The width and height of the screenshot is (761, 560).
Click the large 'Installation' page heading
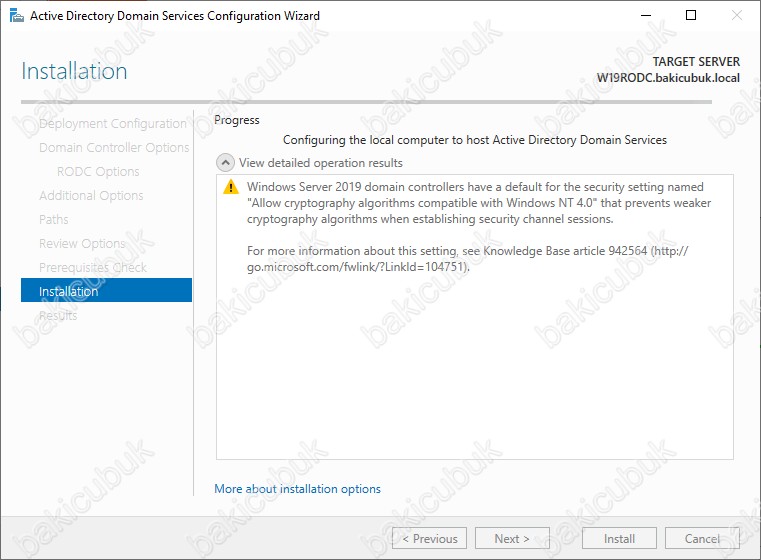(x=74, y=71)
